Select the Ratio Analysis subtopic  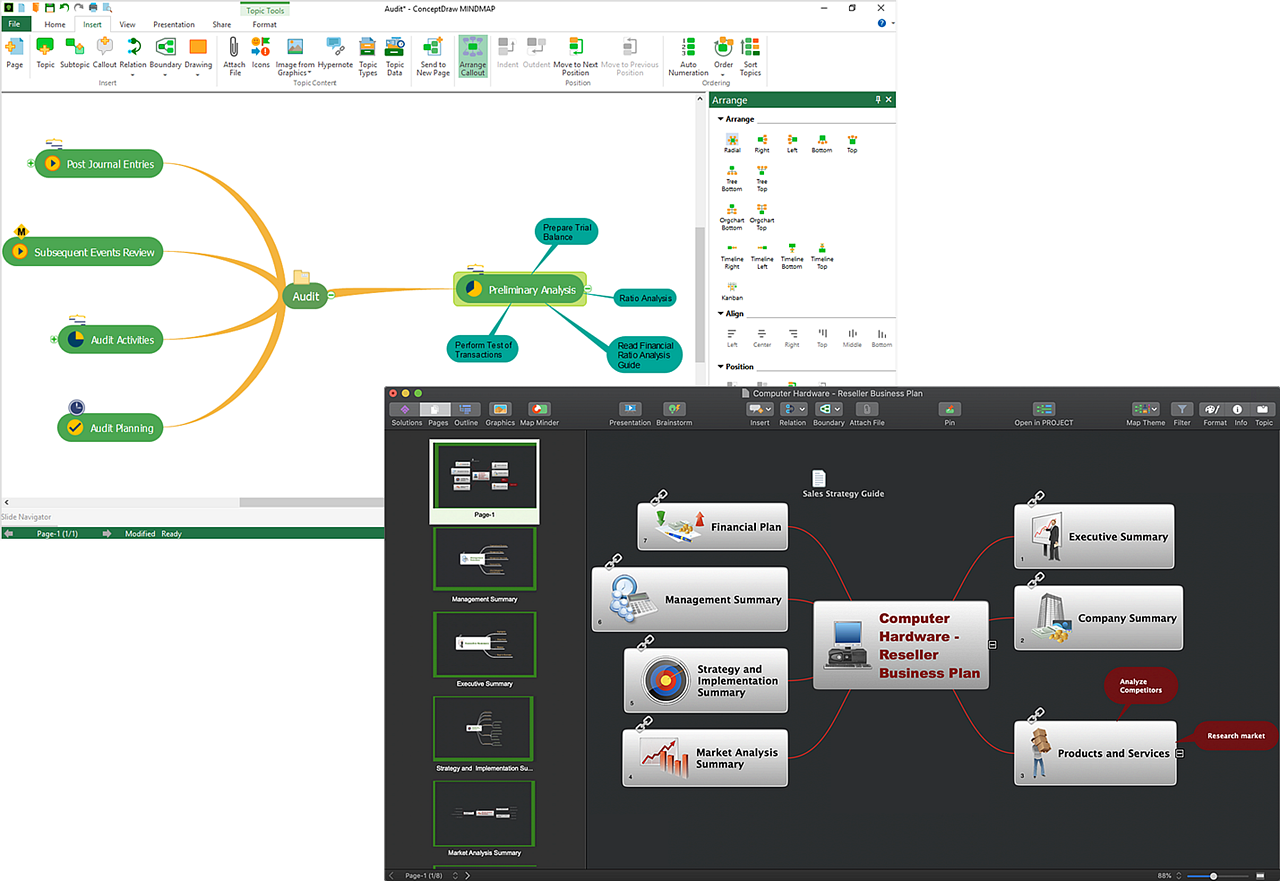(x=645, y=298)
